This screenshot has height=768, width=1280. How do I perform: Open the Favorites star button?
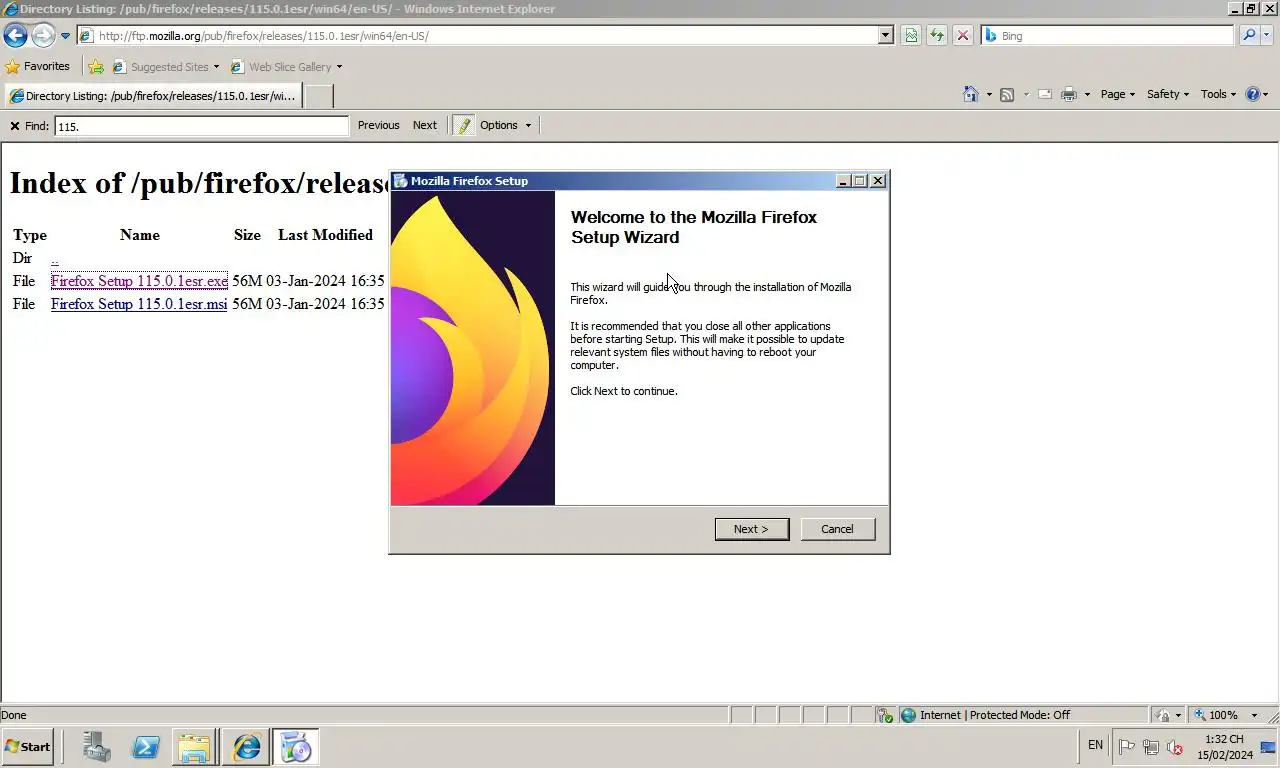click(38, 66)
